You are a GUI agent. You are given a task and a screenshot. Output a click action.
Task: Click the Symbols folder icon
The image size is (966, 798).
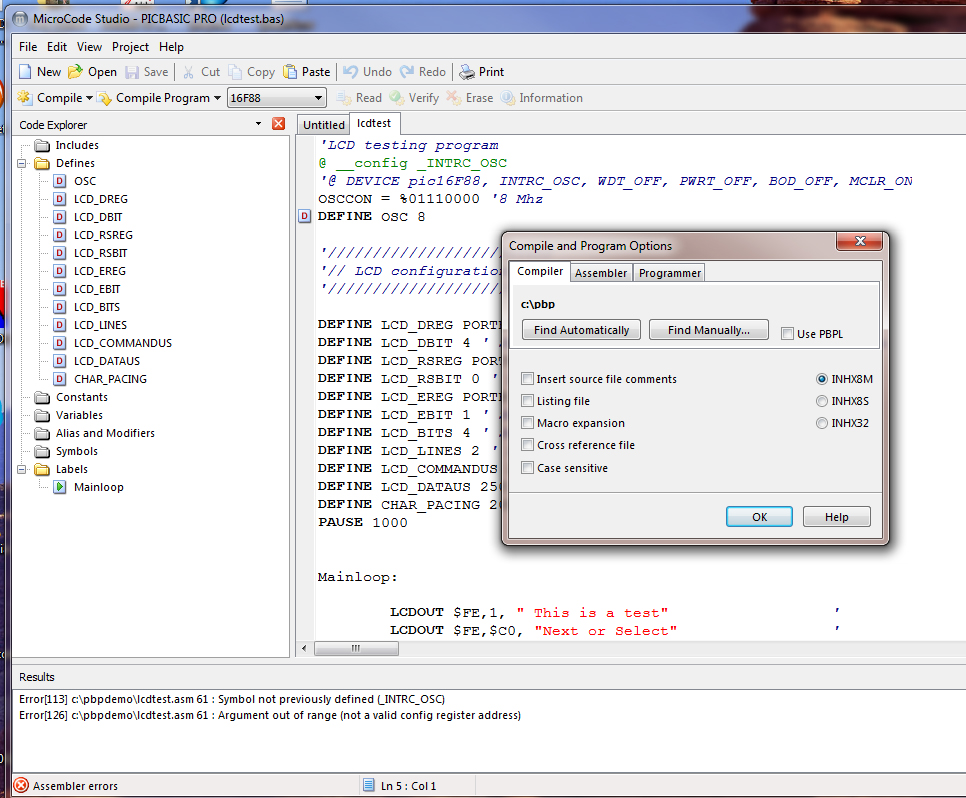point(42,451)
